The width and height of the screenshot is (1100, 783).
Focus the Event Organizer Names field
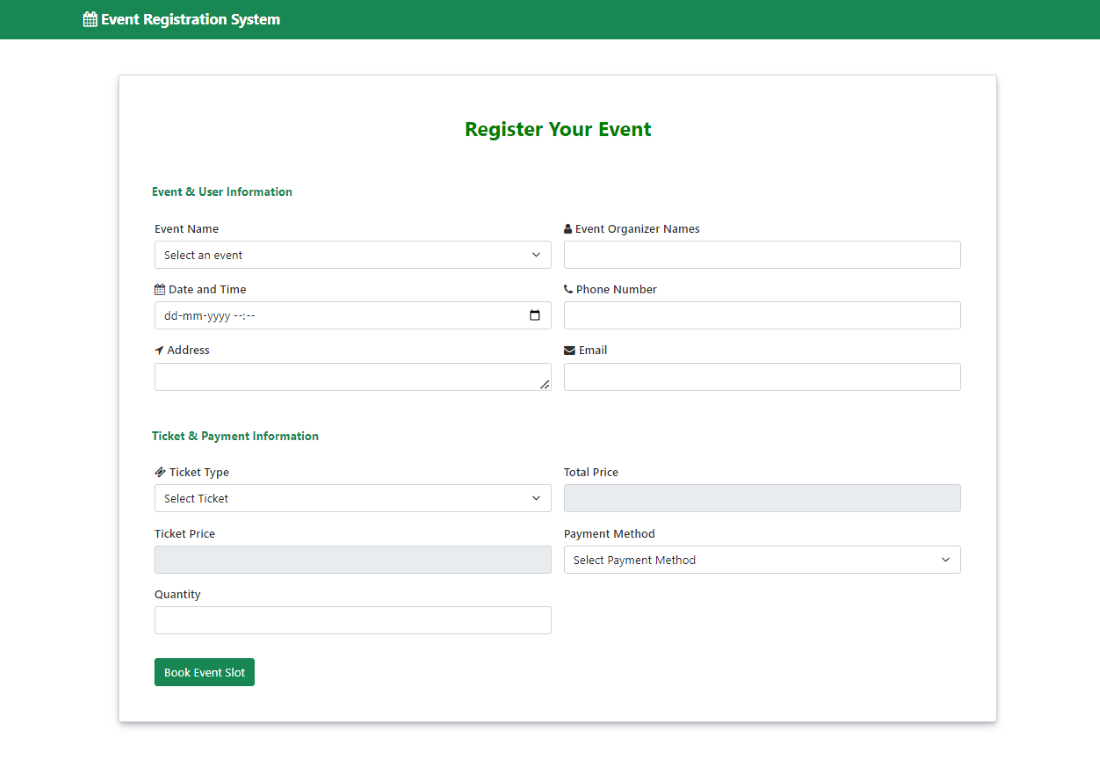(762, 255)
